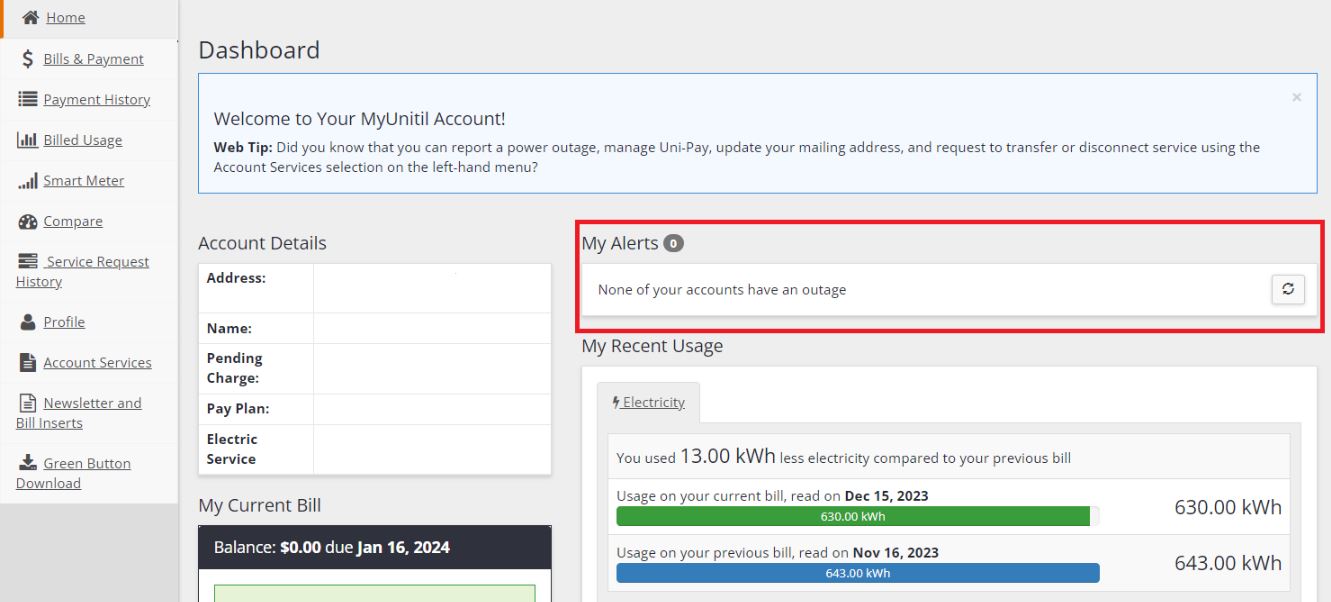Click the green 630.00 kWh usage bar
1331x602 pixels.
(x=853, y=516)
